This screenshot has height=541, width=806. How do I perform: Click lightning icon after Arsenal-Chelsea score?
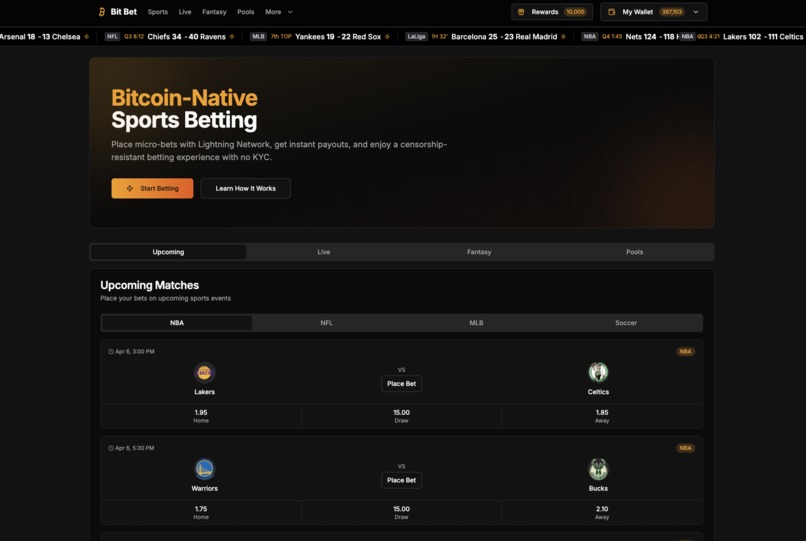(86, 37)
